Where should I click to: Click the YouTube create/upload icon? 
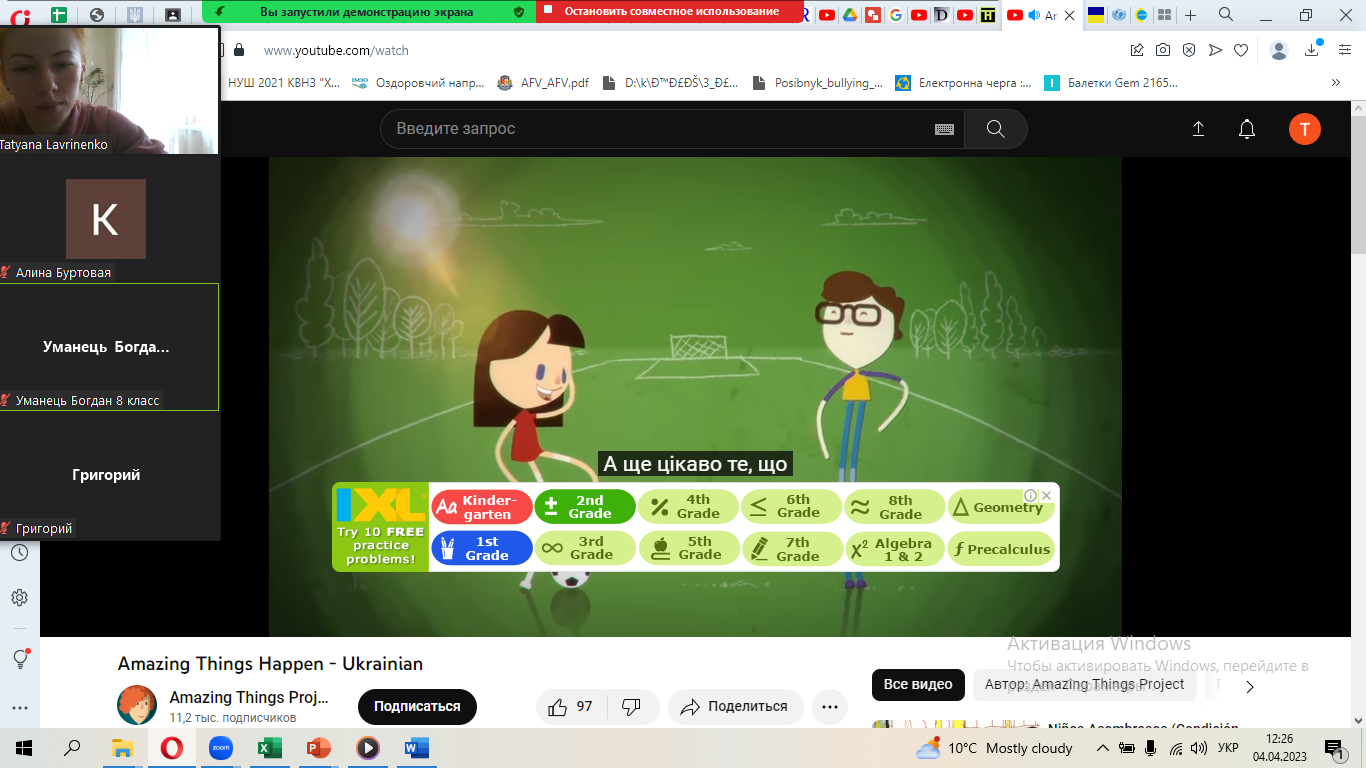1198,129
